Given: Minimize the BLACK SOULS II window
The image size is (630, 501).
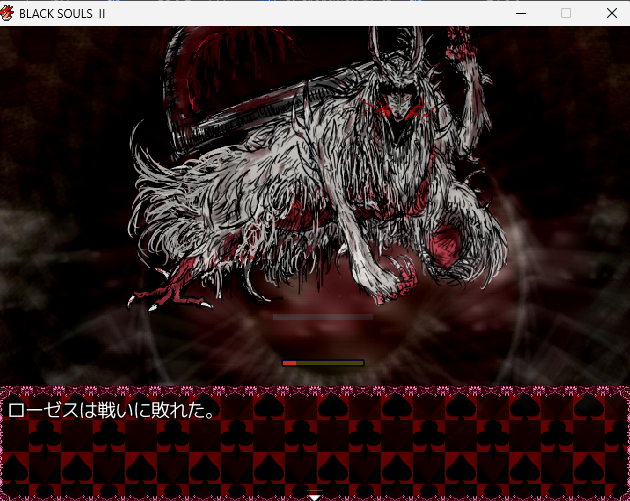Looking at the screenshot, I should pyautogui.click(x=520, y=13).
